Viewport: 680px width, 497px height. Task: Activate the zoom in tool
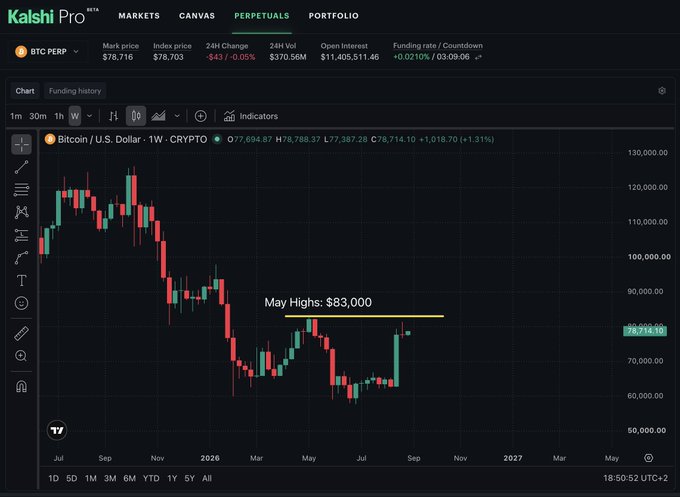point(21,356)
